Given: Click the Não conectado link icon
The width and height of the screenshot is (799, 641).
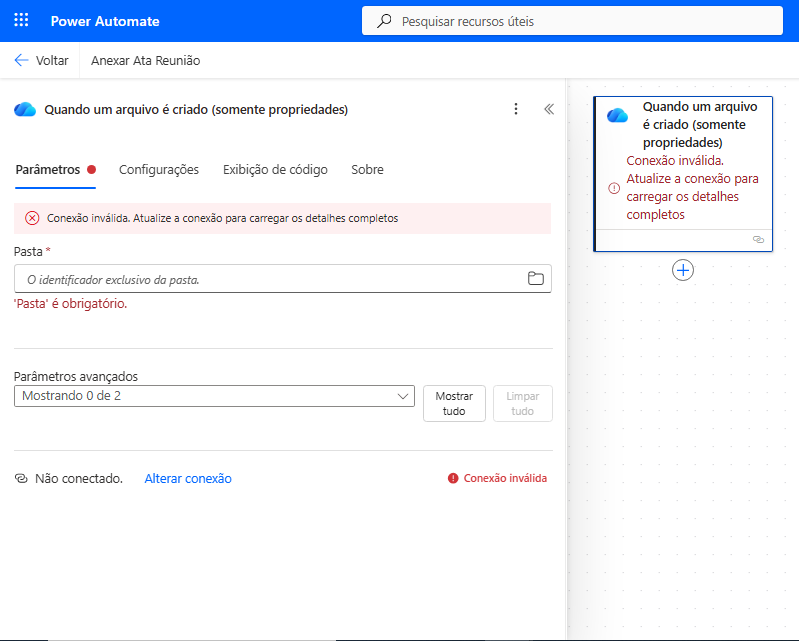Looking at the screenshot, I should [21, 478].
